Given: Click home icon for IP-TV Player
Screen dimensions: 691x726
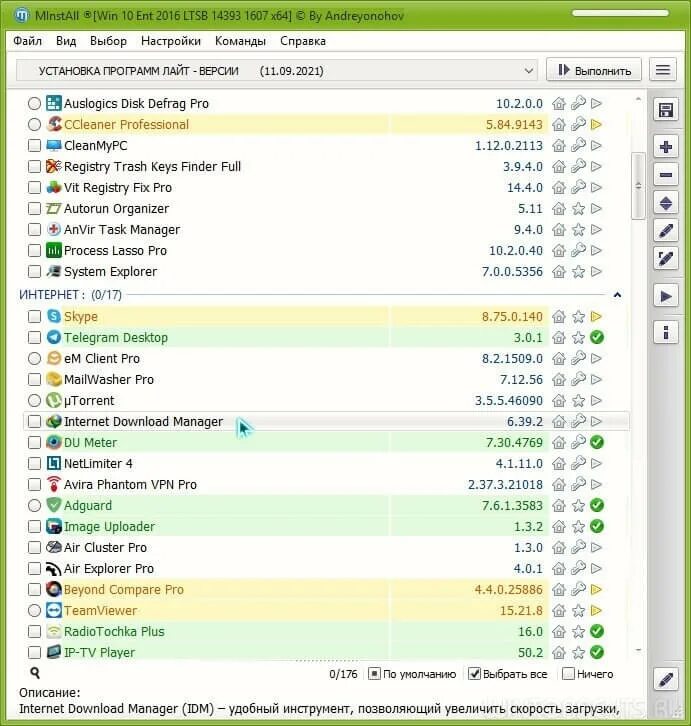Looking at the screenshot, I should coord(559,652).
